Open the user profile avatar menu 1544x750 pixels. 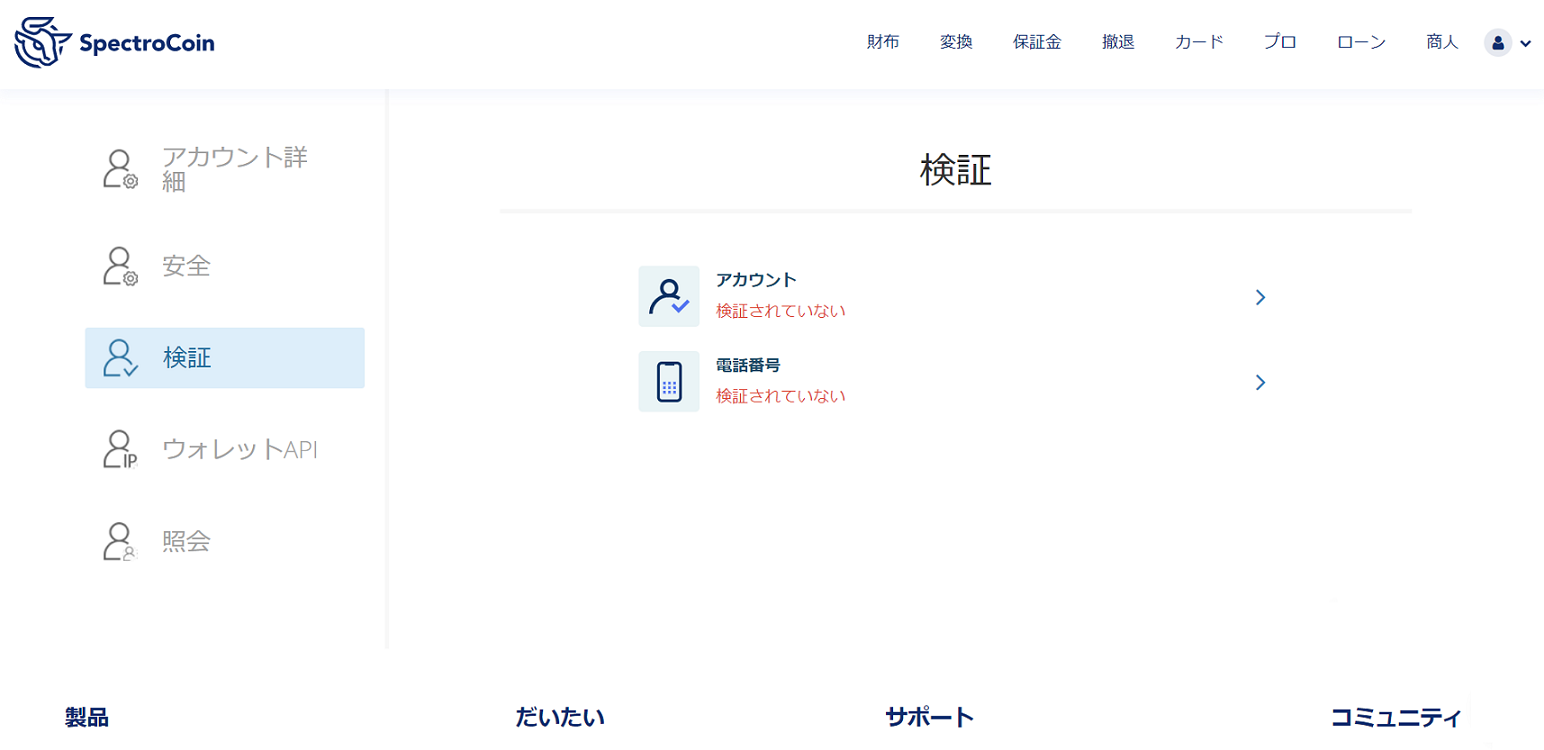point(1498,43)
